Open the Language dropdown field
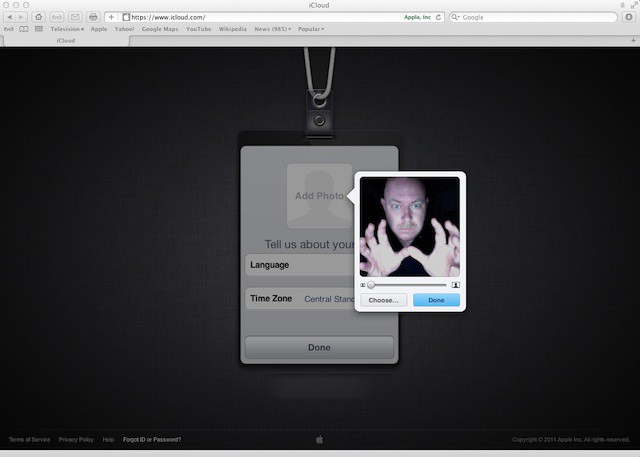640x457 pixels. [x=300, y=265]
